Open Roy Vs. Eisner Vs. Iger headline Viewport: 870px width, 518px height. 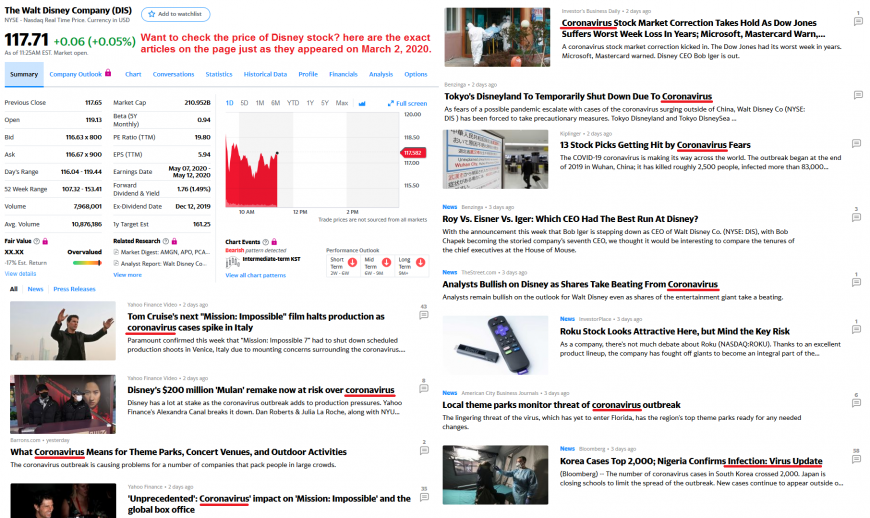coord(570,219)
